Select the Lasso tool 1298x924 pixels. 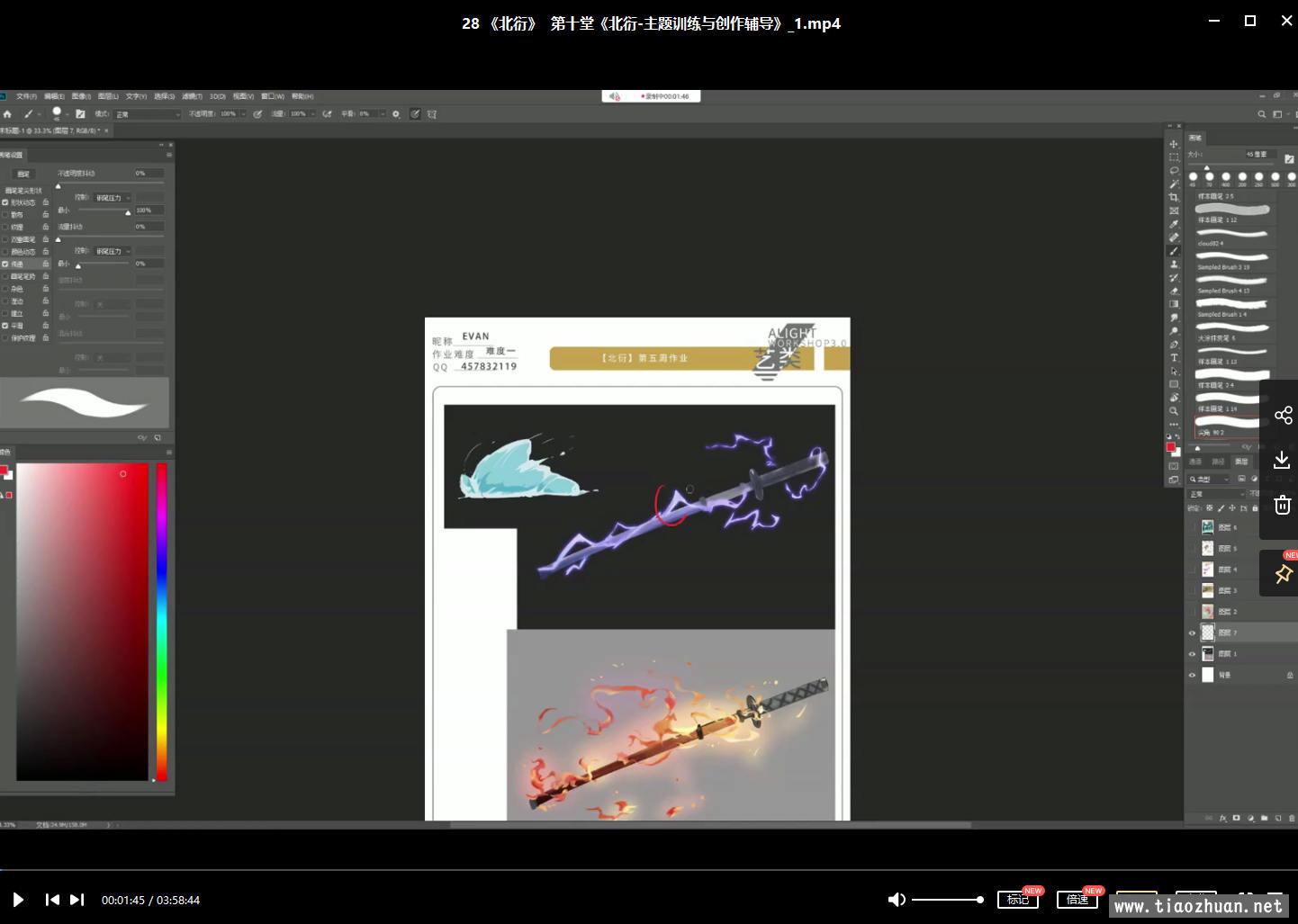(x=1174, y=170)
